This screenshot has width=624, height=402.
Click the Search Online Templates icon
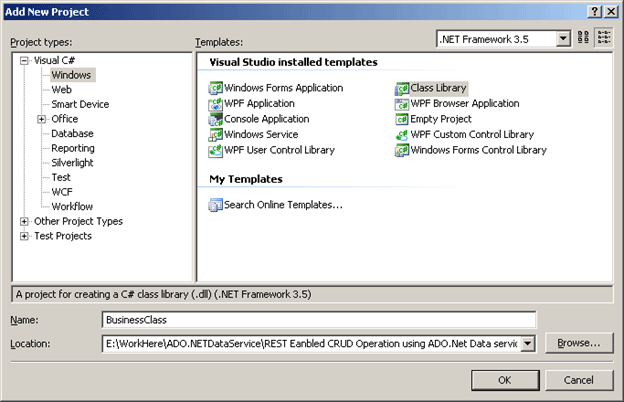pos(215,205)
